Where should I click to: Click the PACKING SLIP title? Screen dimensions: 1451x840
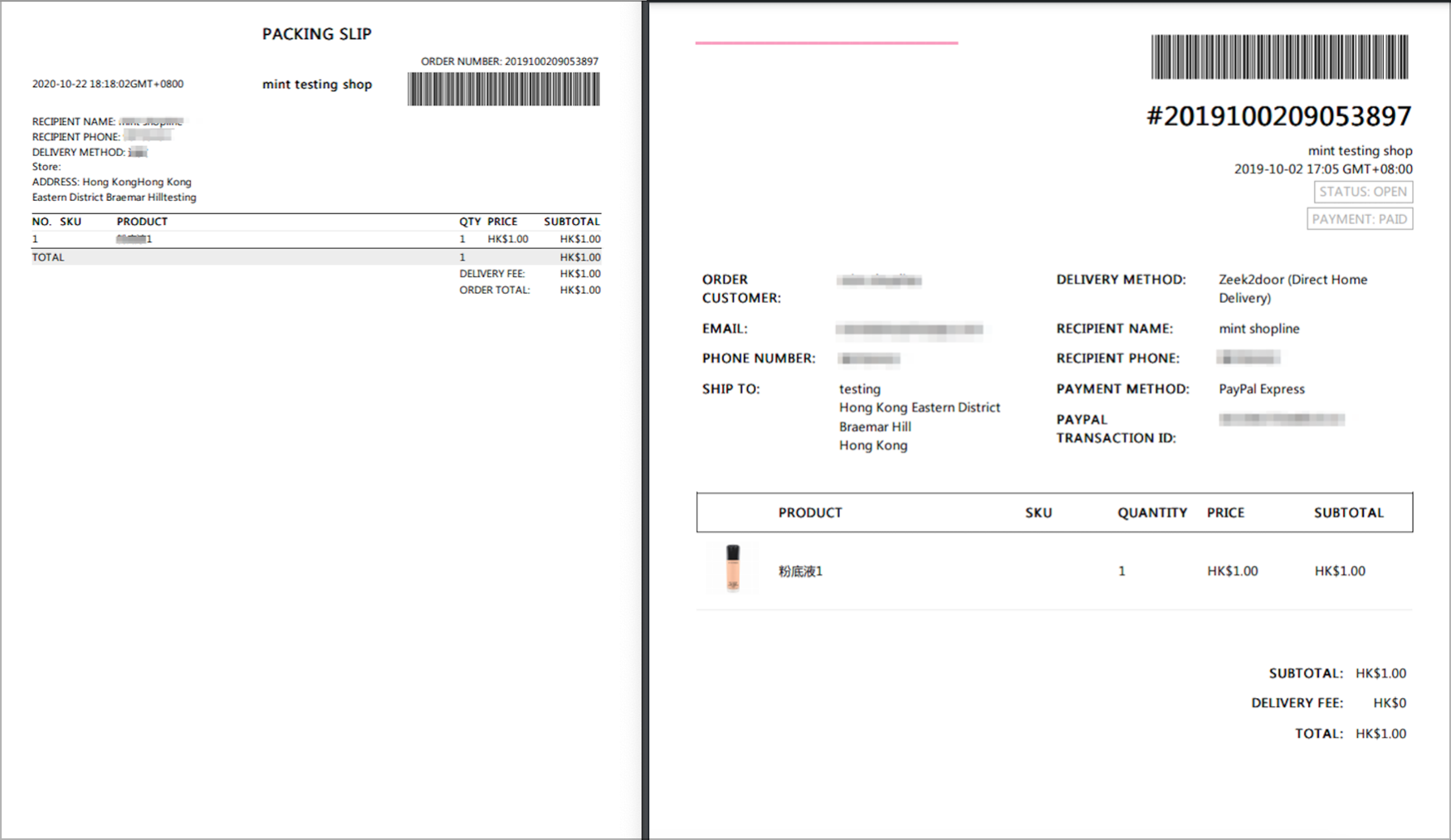pyautogui.click(x=316, y=34)
